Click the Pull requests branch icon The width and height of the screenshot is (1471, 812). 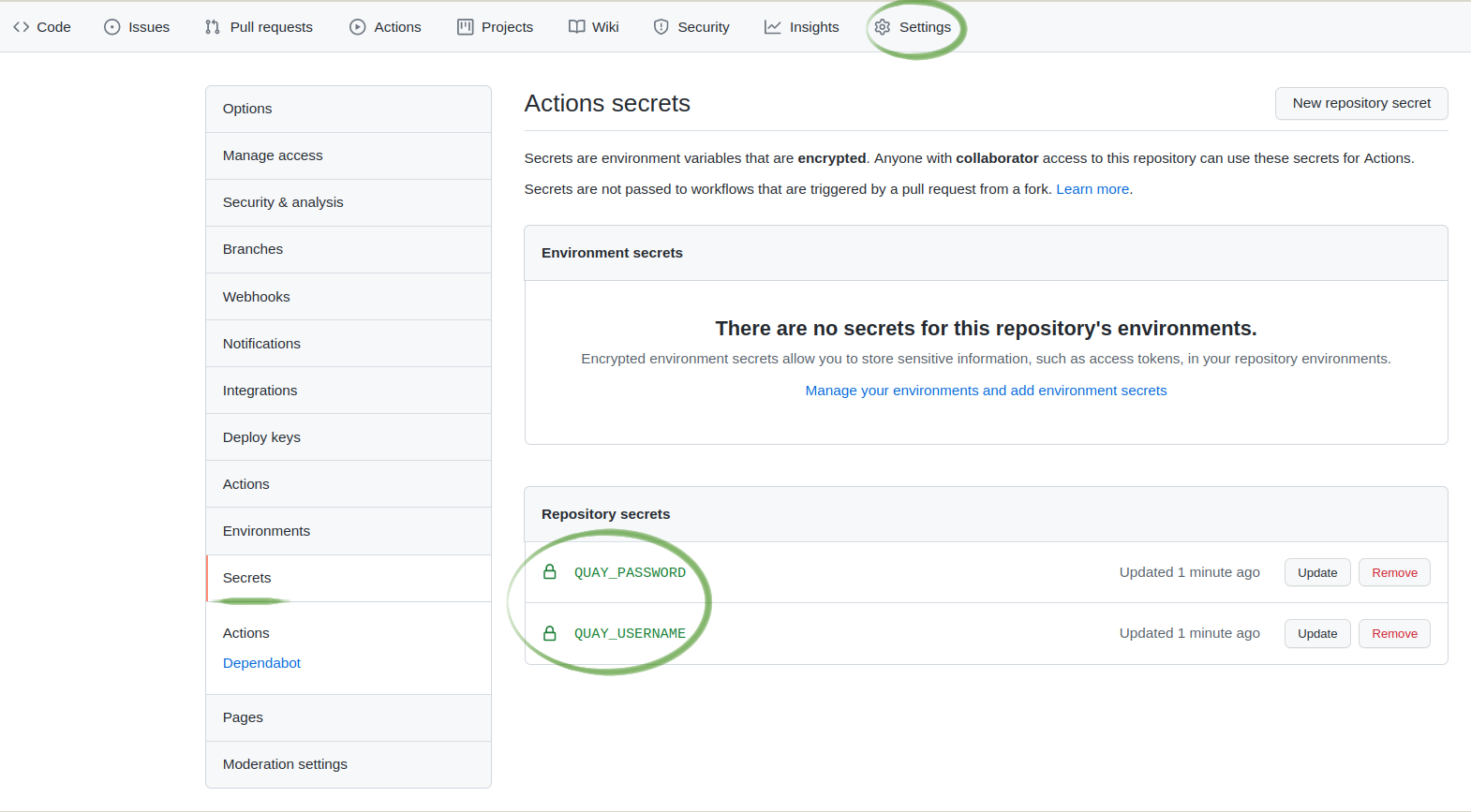213,27
